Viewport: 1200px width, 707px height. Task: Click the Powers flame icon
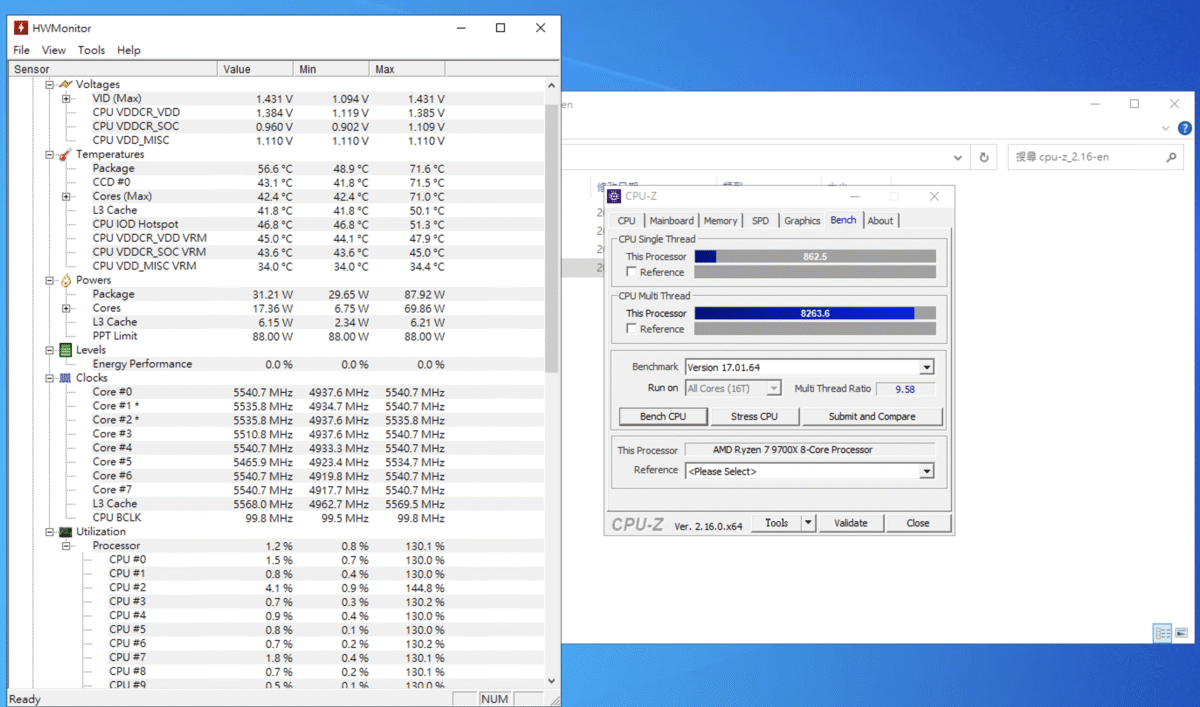coord(66,280)
